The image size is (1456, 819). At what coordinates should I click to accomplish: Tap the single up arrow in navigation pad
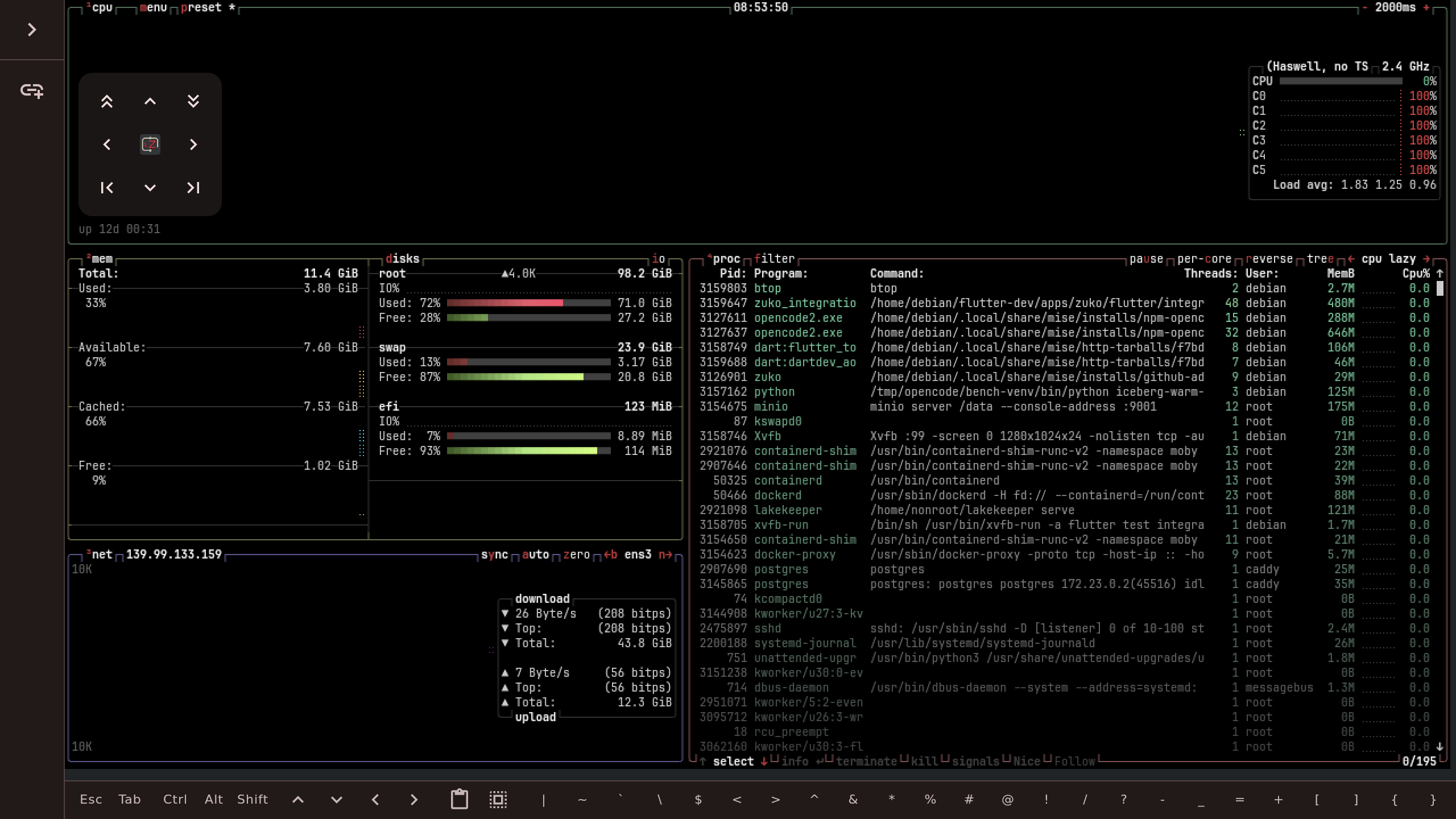click(x=150, y=101)
